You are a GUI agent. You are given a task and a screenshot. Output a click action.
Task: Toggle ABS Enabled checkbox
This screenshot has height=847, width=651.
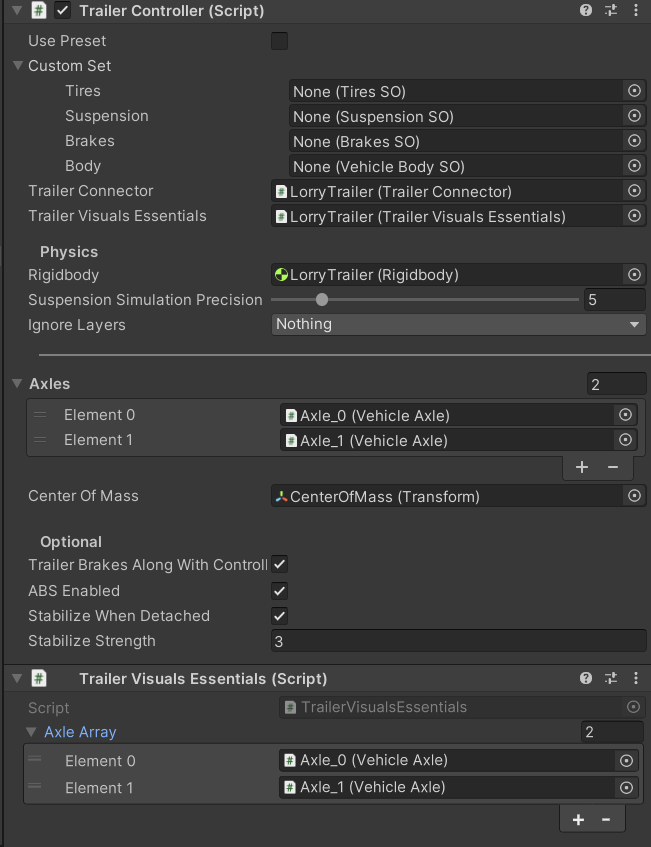280,591
